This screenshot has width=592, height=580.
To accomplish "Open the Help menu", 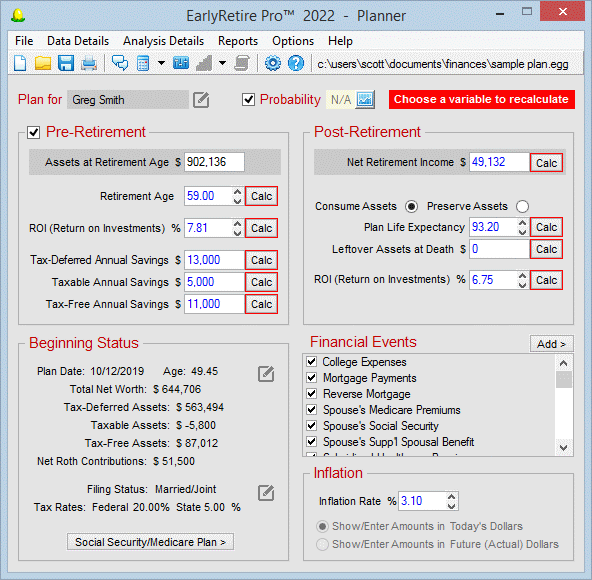I will tap(340, 41).
